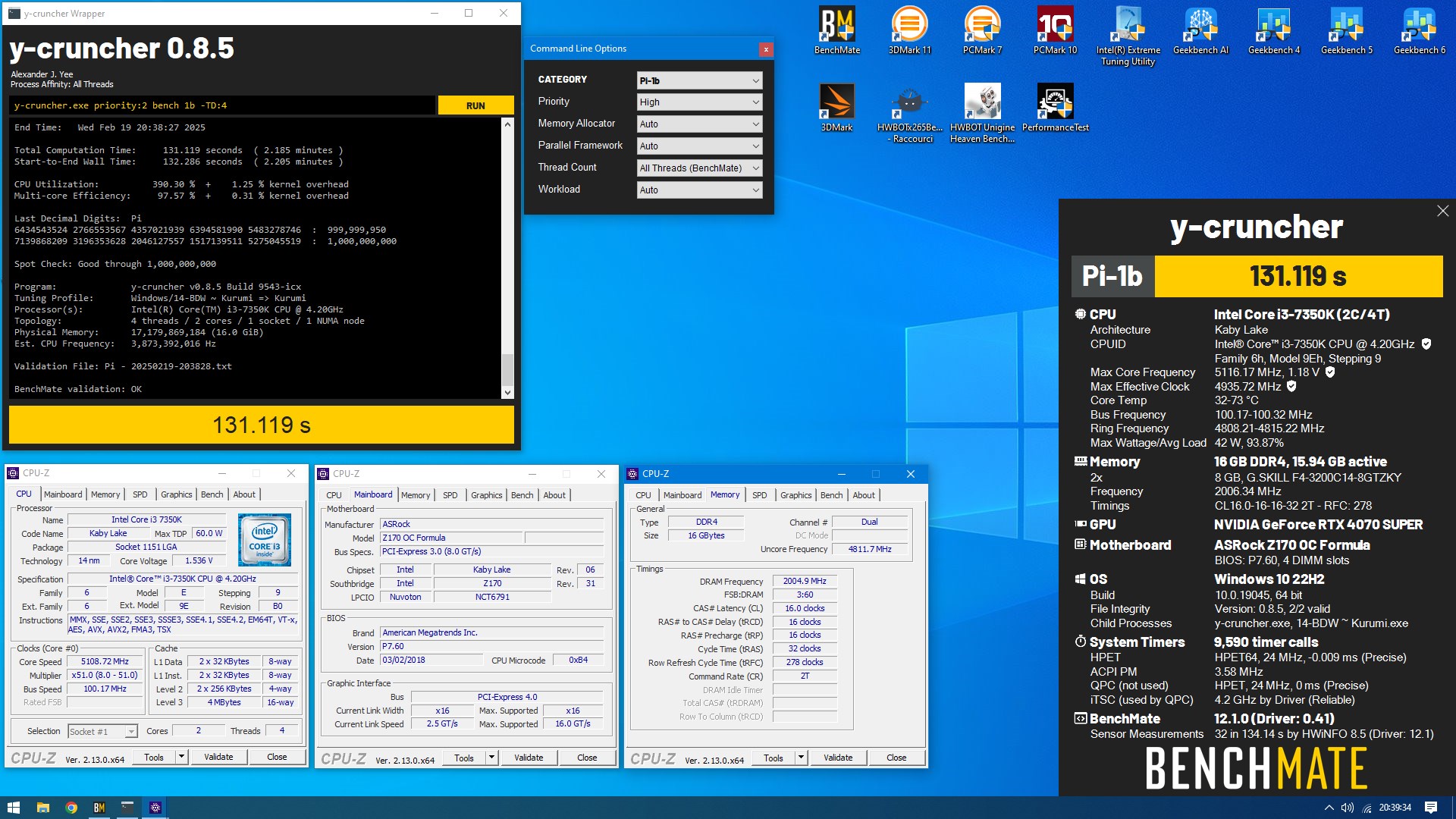Switch to Memory tab in the CPU-Z processor window
1456x819 pixels.
point(105,494)
